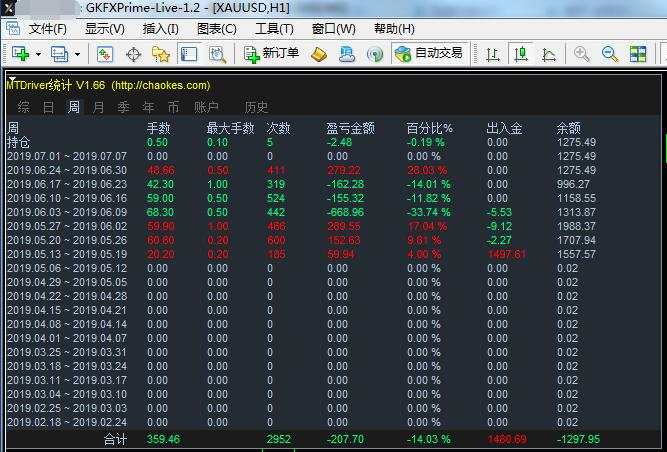The image size is (667, 452).
Task: Toggle the Navigator star folder icon
Action: coord(160,54)
